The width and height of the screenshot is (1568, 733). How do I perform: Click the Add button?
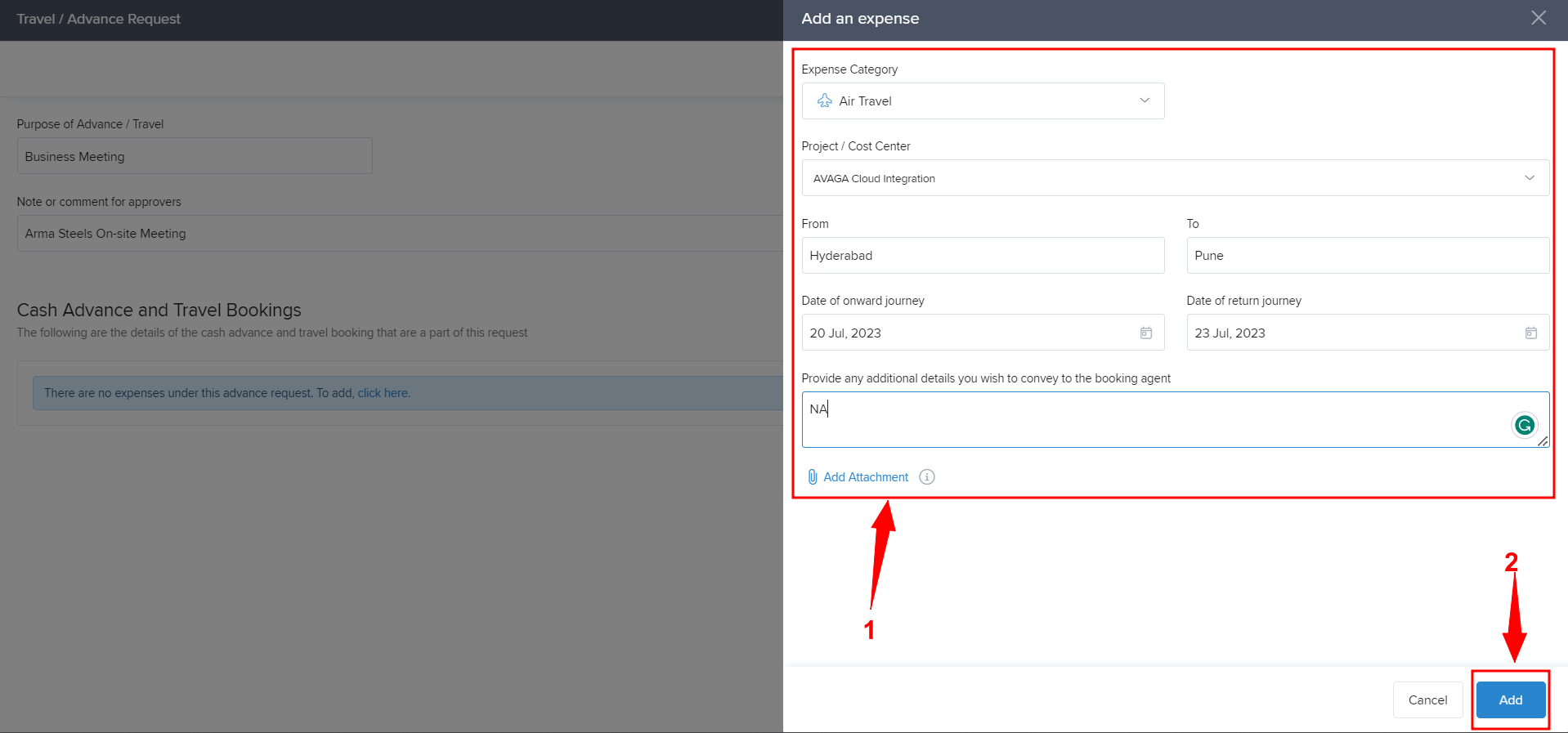pyautogui.click(x=1510, y=699)
